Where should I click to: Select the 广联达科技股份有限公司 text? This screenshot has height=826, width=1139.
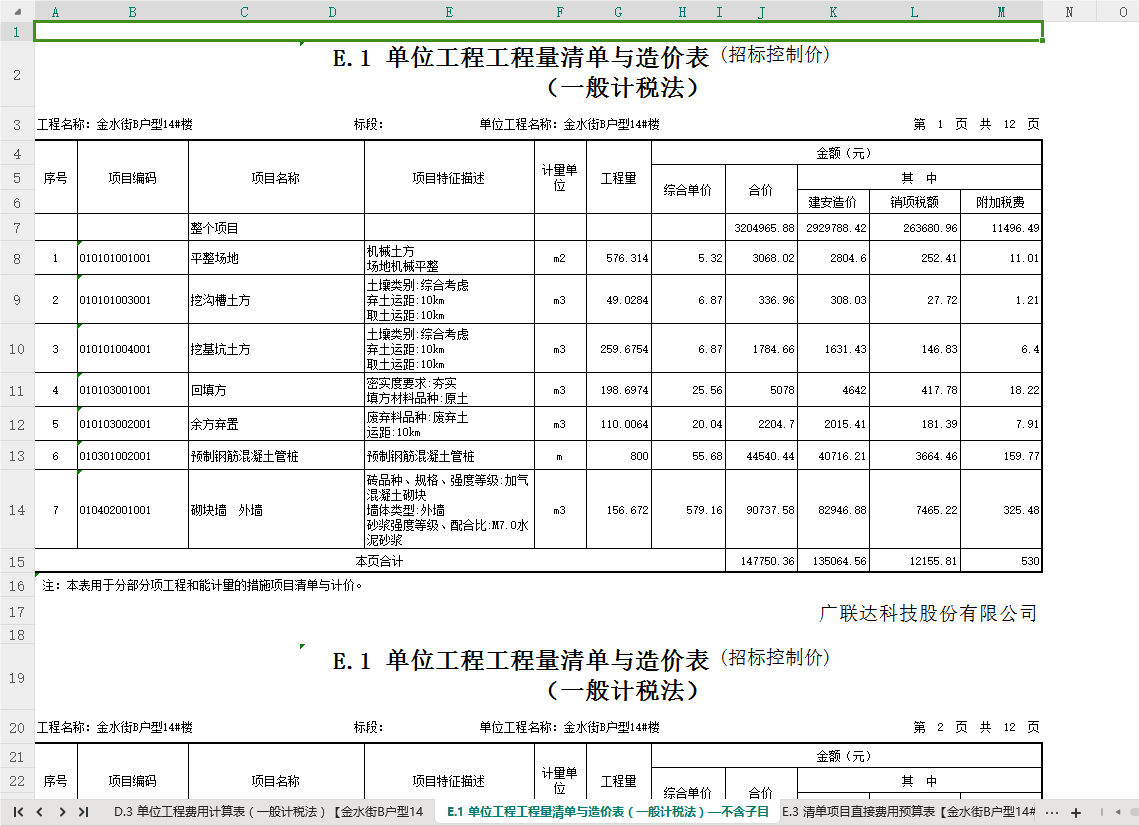point(928,613)
